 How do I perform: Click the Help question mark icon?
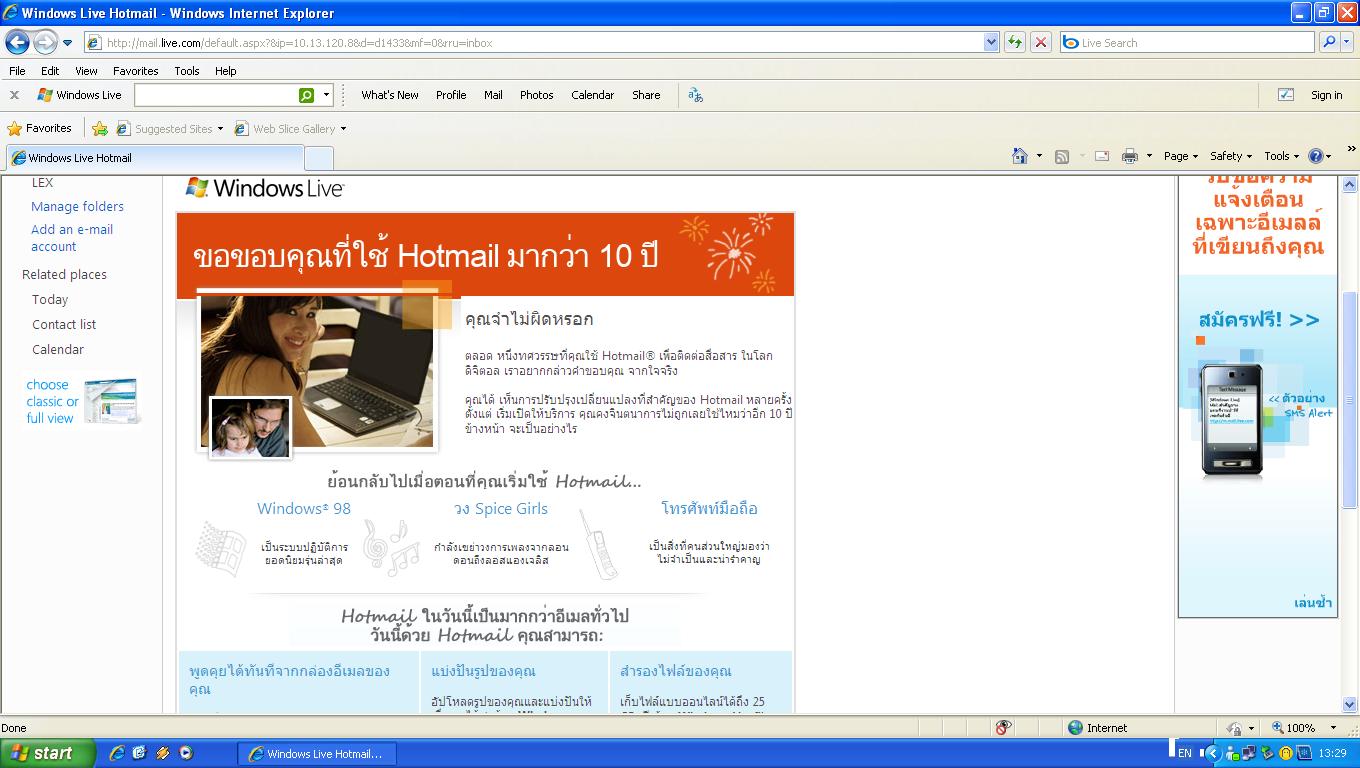[1316, 156]
